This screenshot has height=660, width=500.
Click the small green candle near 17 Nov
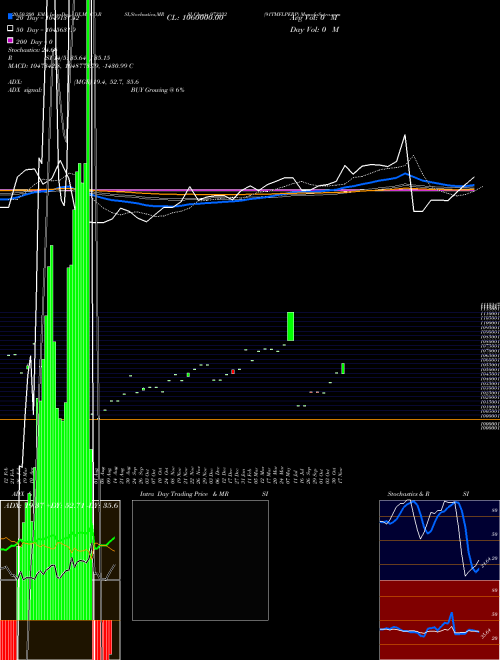pyautogui.click(x=343, y=368)
